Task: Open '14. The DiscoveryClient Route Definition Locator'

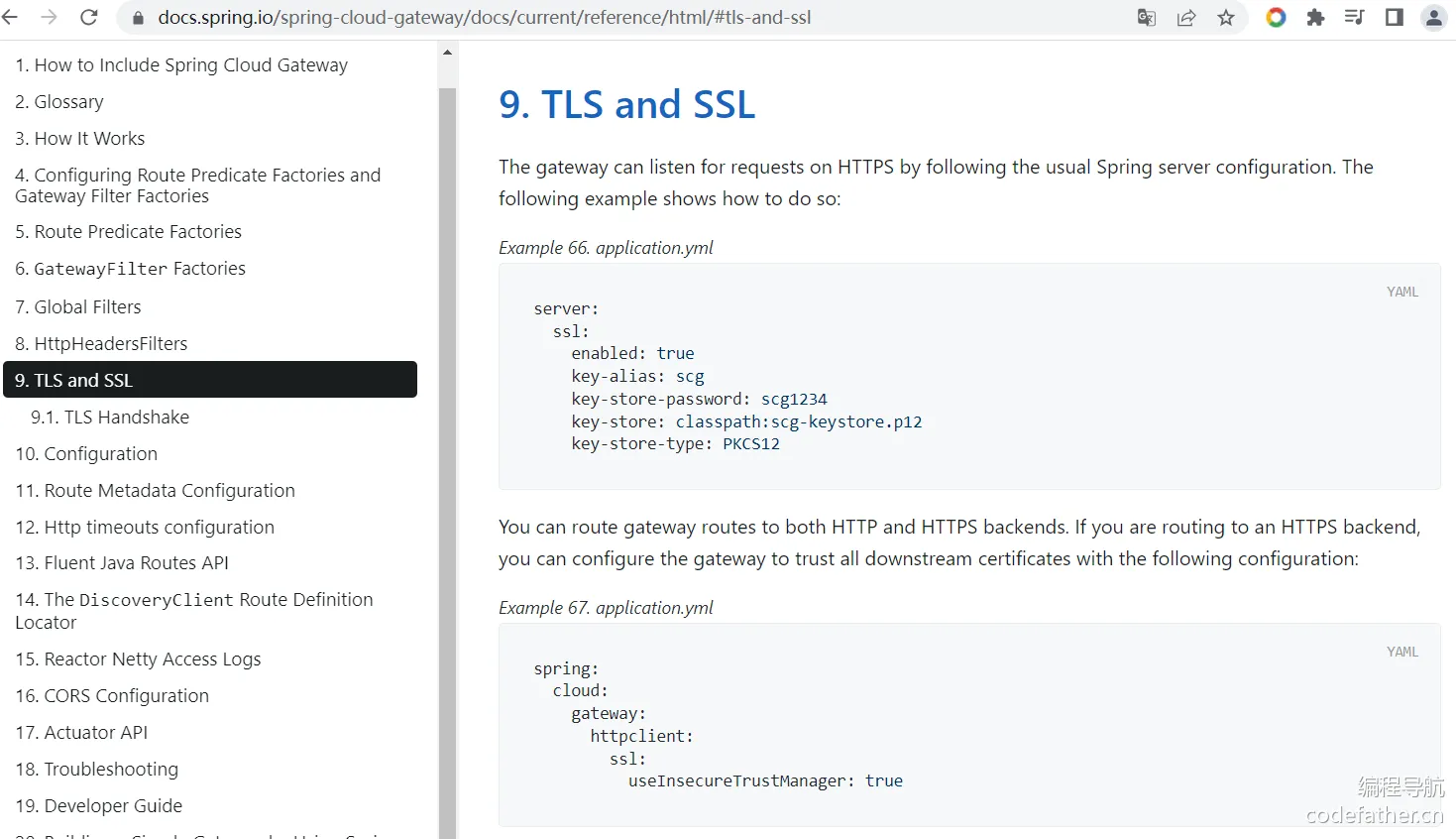Action: click(194, 611)
